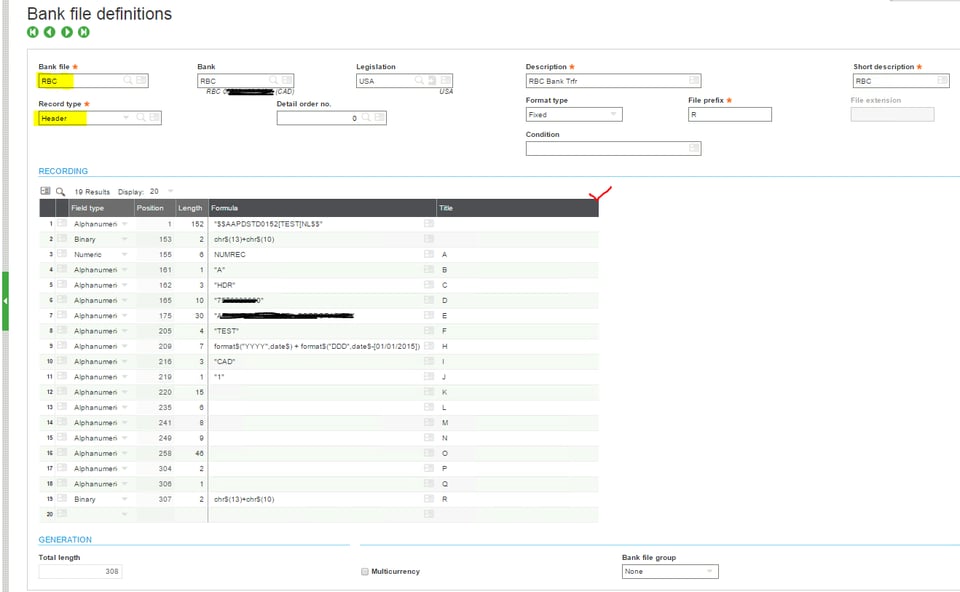Click the first record navigation icon
The image size is (960, 592).
click(33, 32)
